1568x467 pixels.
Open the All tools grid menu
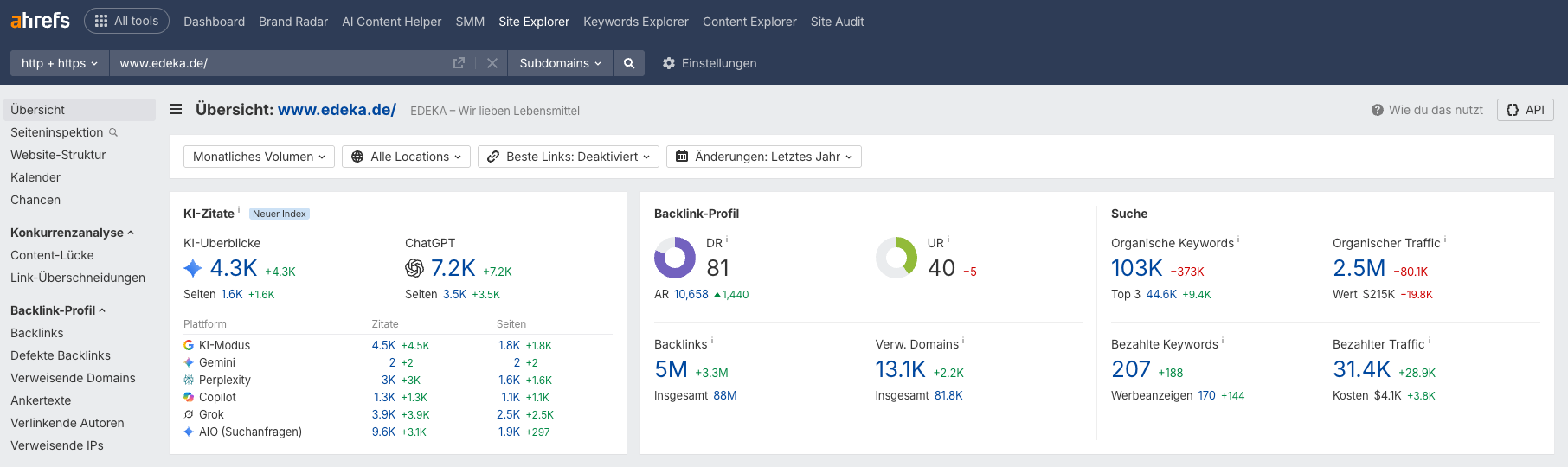(x=126, y=21)
